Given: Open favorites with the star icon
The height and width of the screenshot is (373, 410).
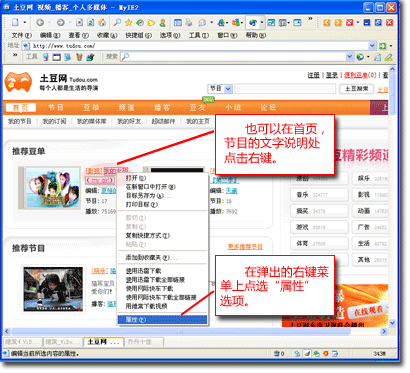Looking at the screenshot, I should click(x=128, y=23).
